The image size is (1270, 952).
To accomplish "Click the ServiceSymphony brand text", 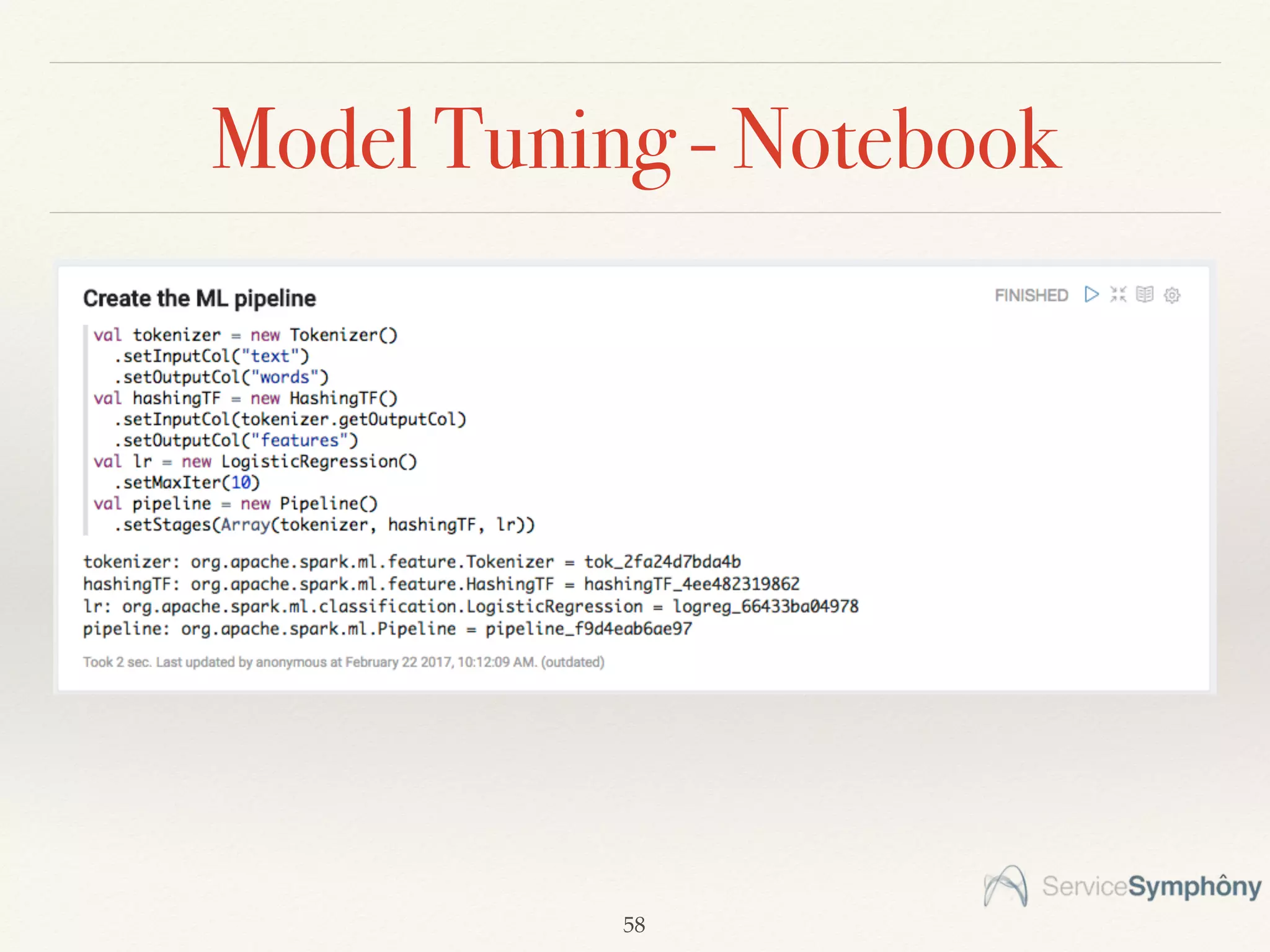I will (1151, 886).
